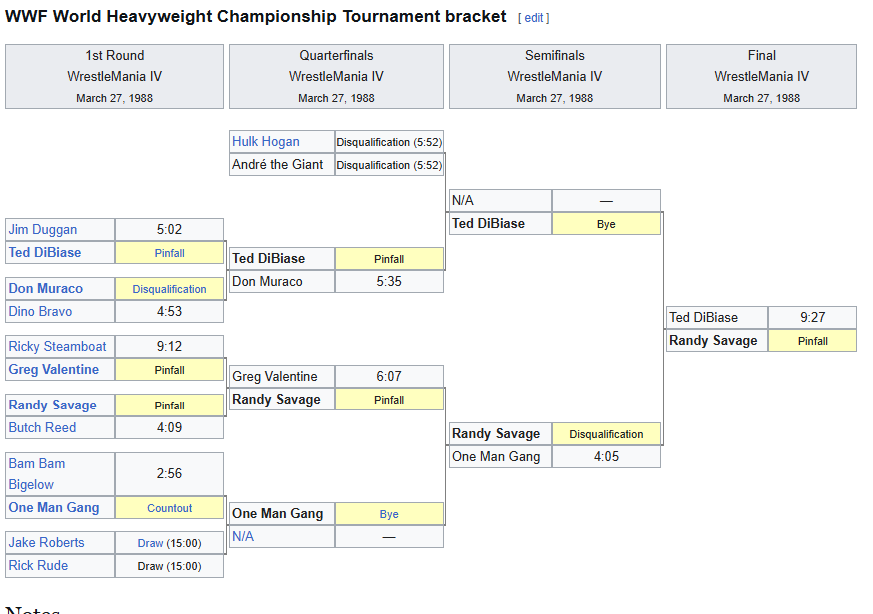This screenshot has width=873, height=614.
Task: Click Randy Savage in the 1st Round column
Action: [x=53, y=405]
